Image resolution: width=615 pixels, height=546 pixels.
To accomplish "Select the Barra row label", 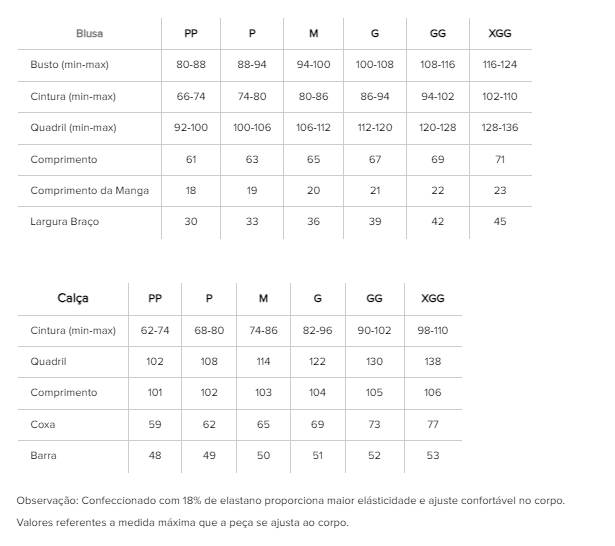I will (x=43, y=455).
